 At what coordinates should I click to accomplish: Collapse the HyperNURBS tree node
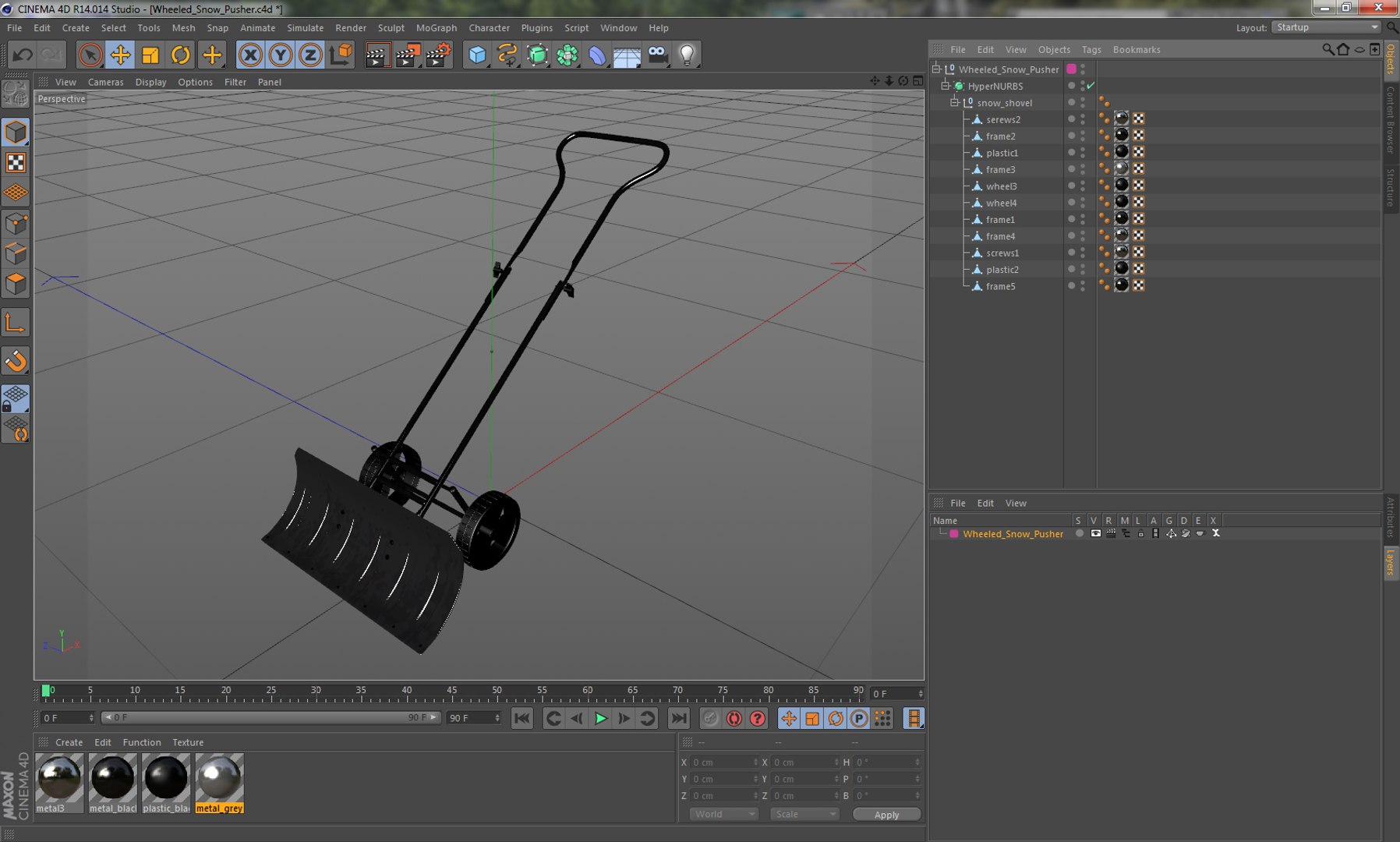945,86
